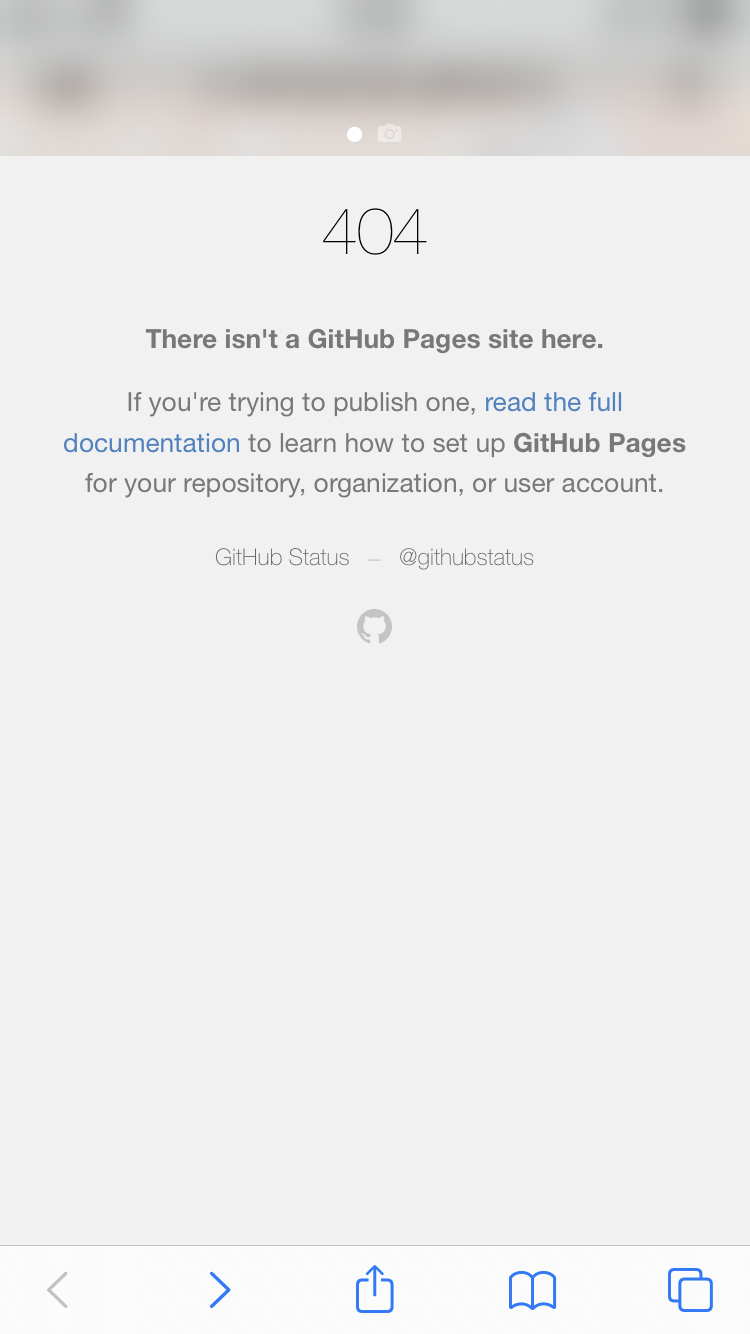Screen dimensions: 750x1334
Task: Follow the "read the full" link
Action: pos(554,402)
